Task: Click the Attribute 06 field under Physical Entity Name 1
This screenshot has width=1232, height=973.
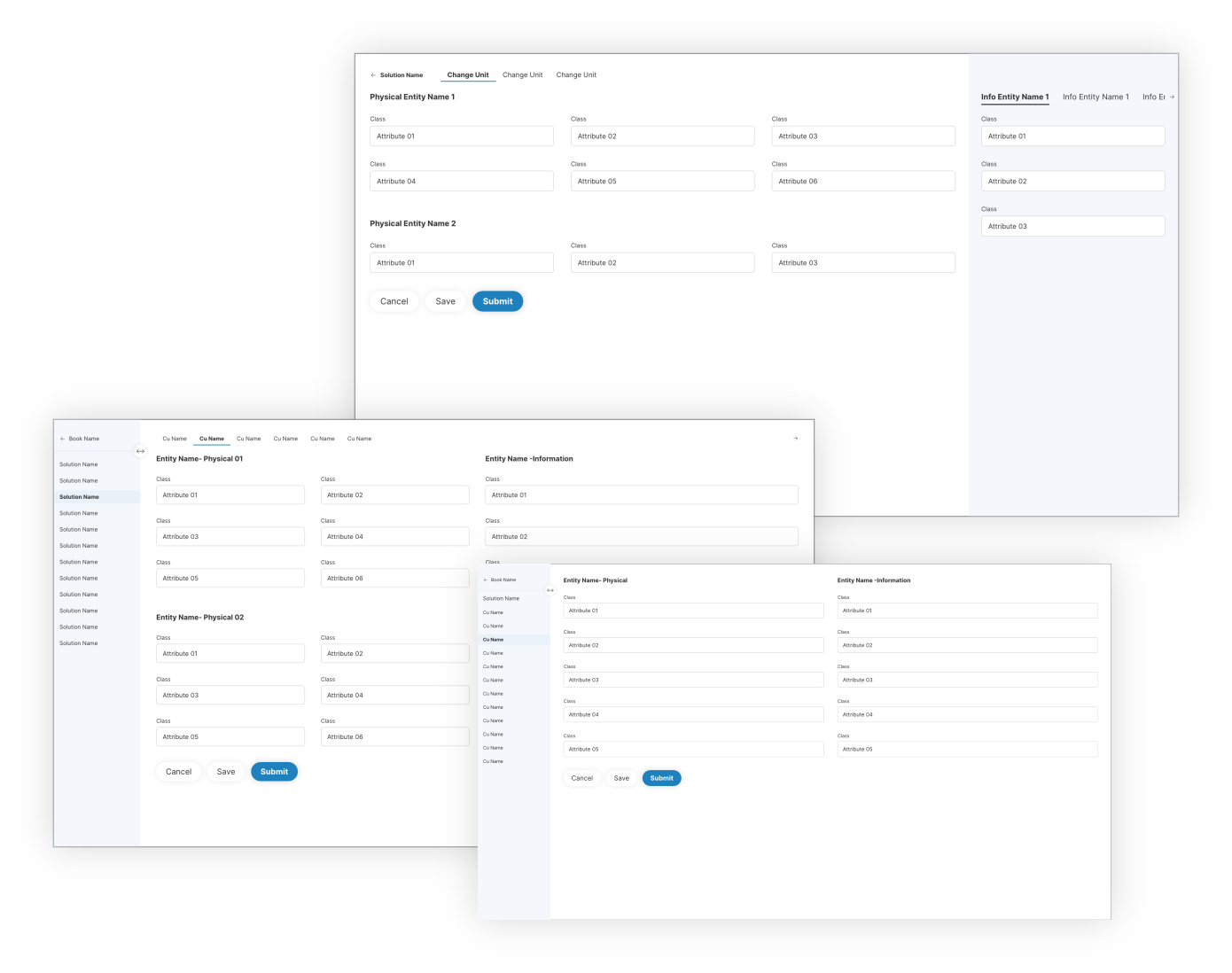Action: 863,182
